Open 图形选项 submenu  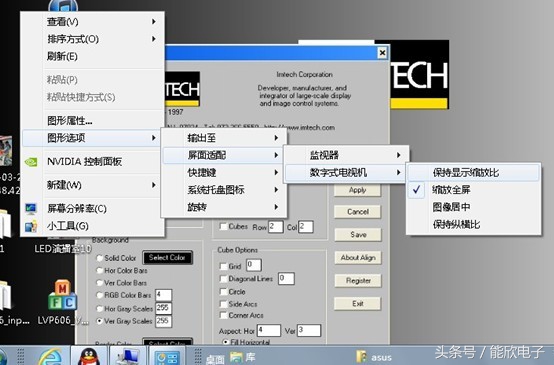pyautogui.click(x=93, y=138)
